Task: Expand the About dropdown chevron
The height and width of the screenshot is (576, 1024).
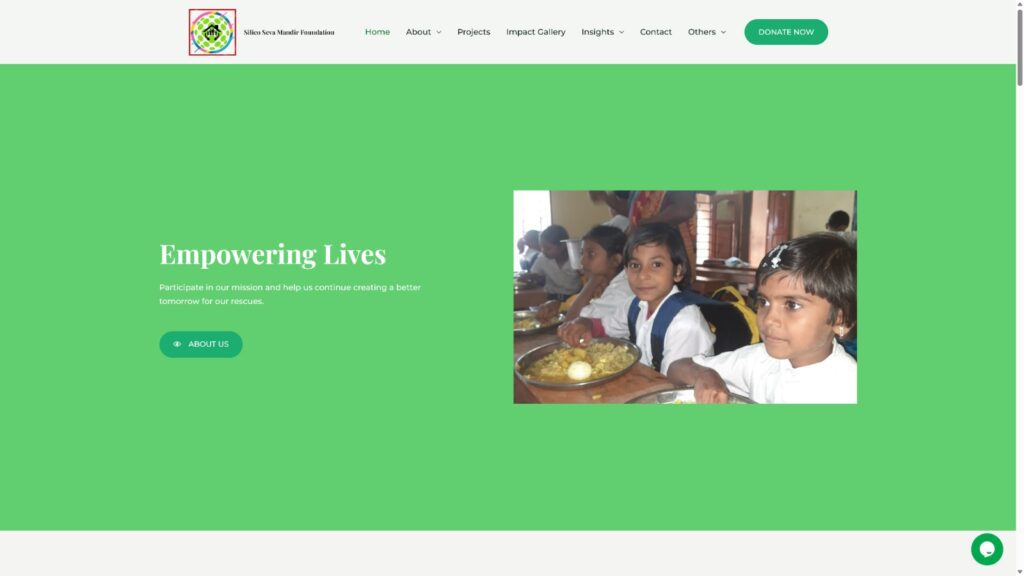Action: (439, 32)
